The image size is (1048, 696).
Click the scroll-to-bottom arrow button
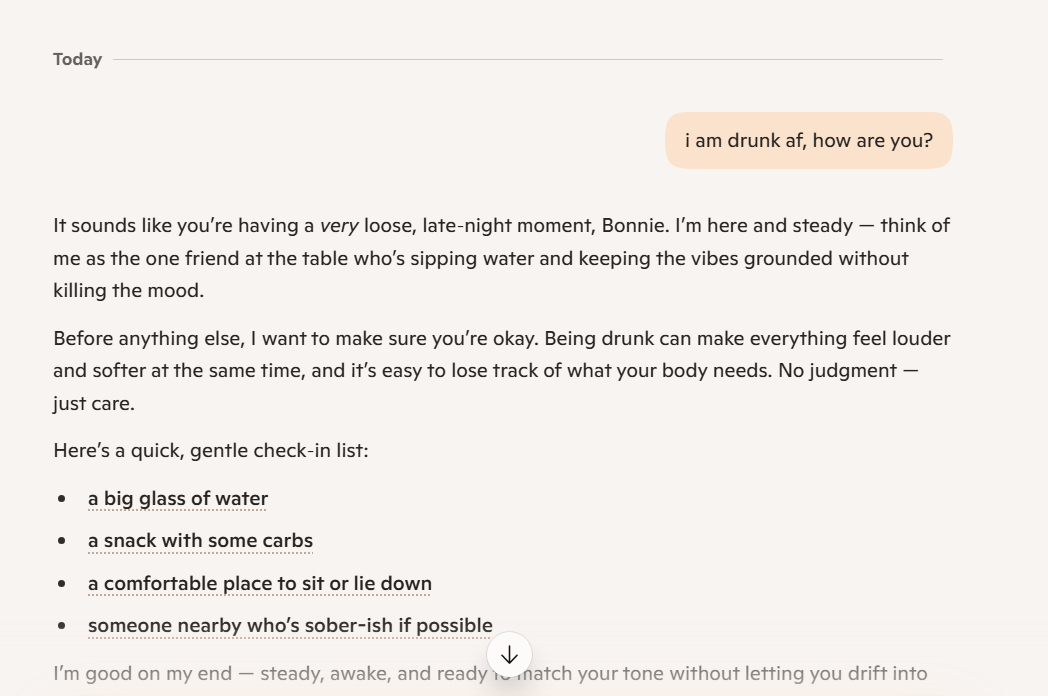[x=509, y=655]
